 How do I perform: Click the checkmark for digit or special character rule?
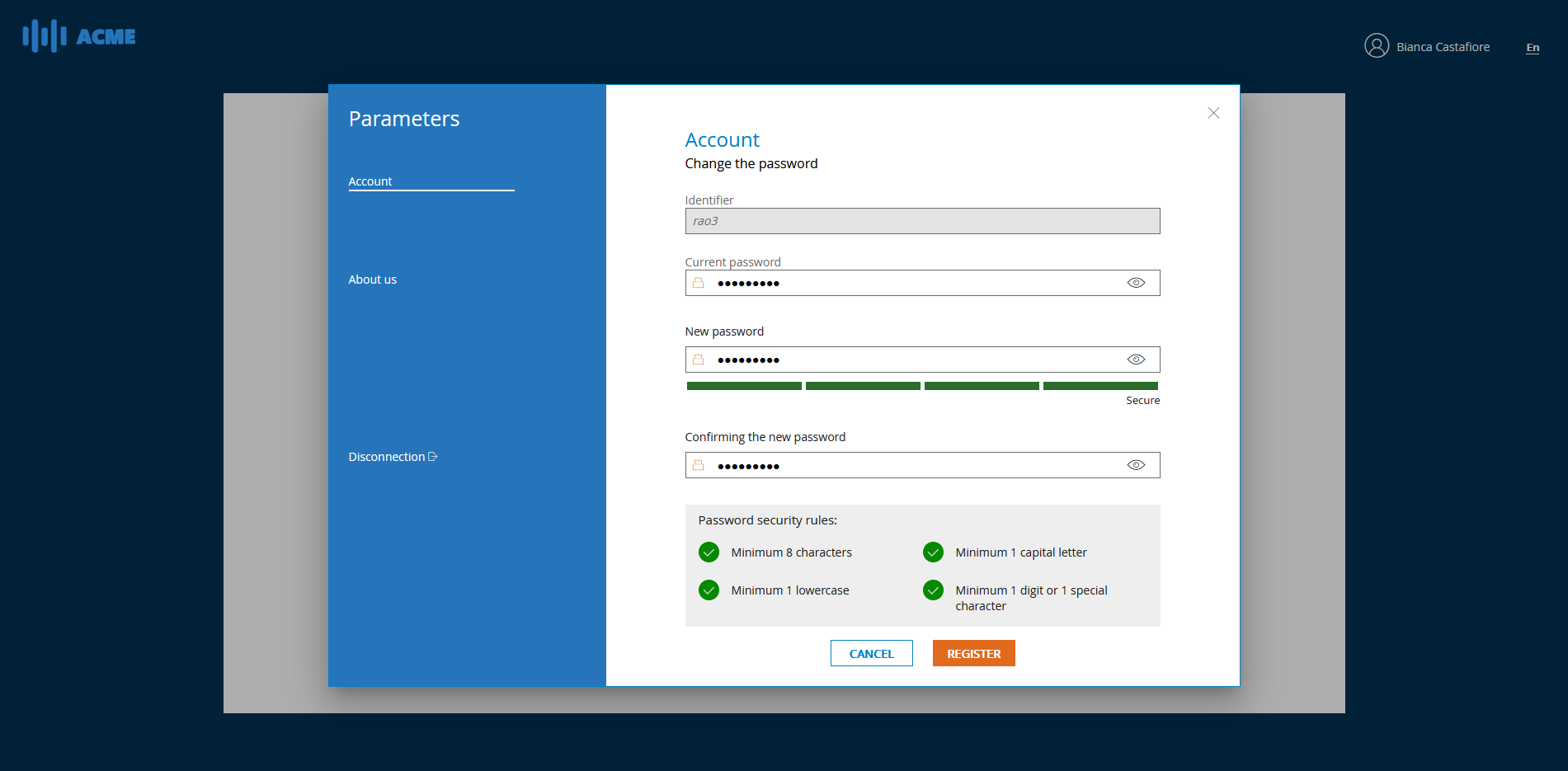(x=933, y=590)
